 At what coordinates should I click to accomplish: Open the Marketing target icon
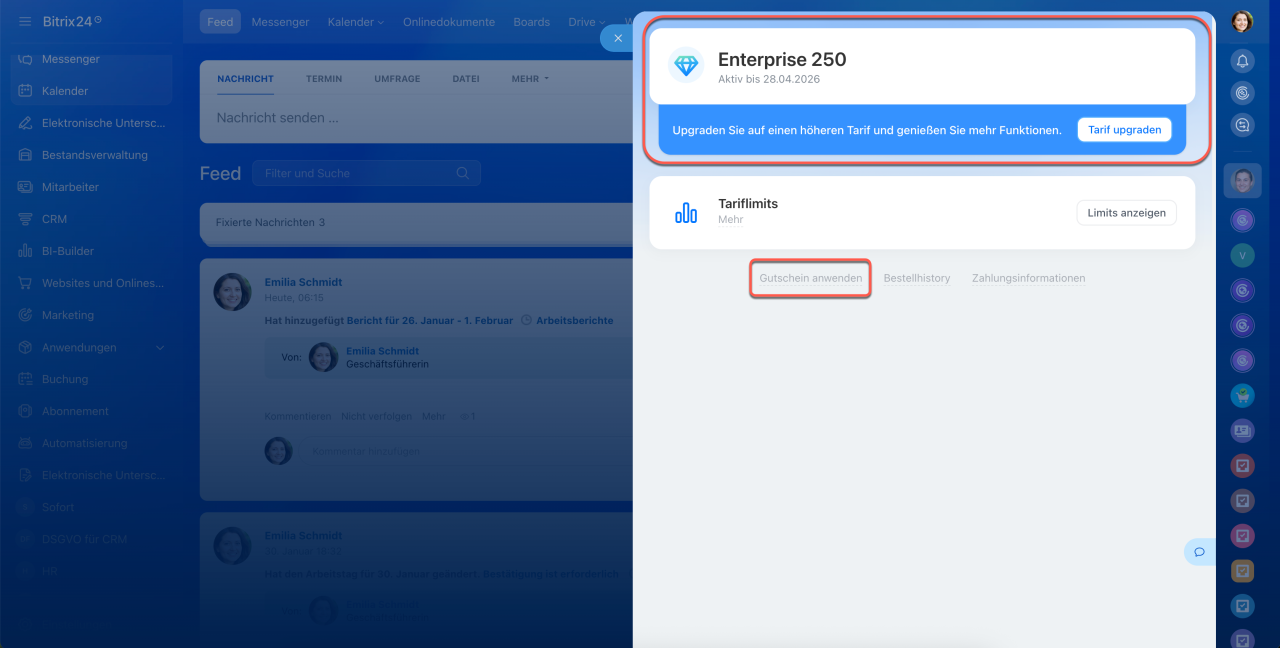tap(25, 315)
